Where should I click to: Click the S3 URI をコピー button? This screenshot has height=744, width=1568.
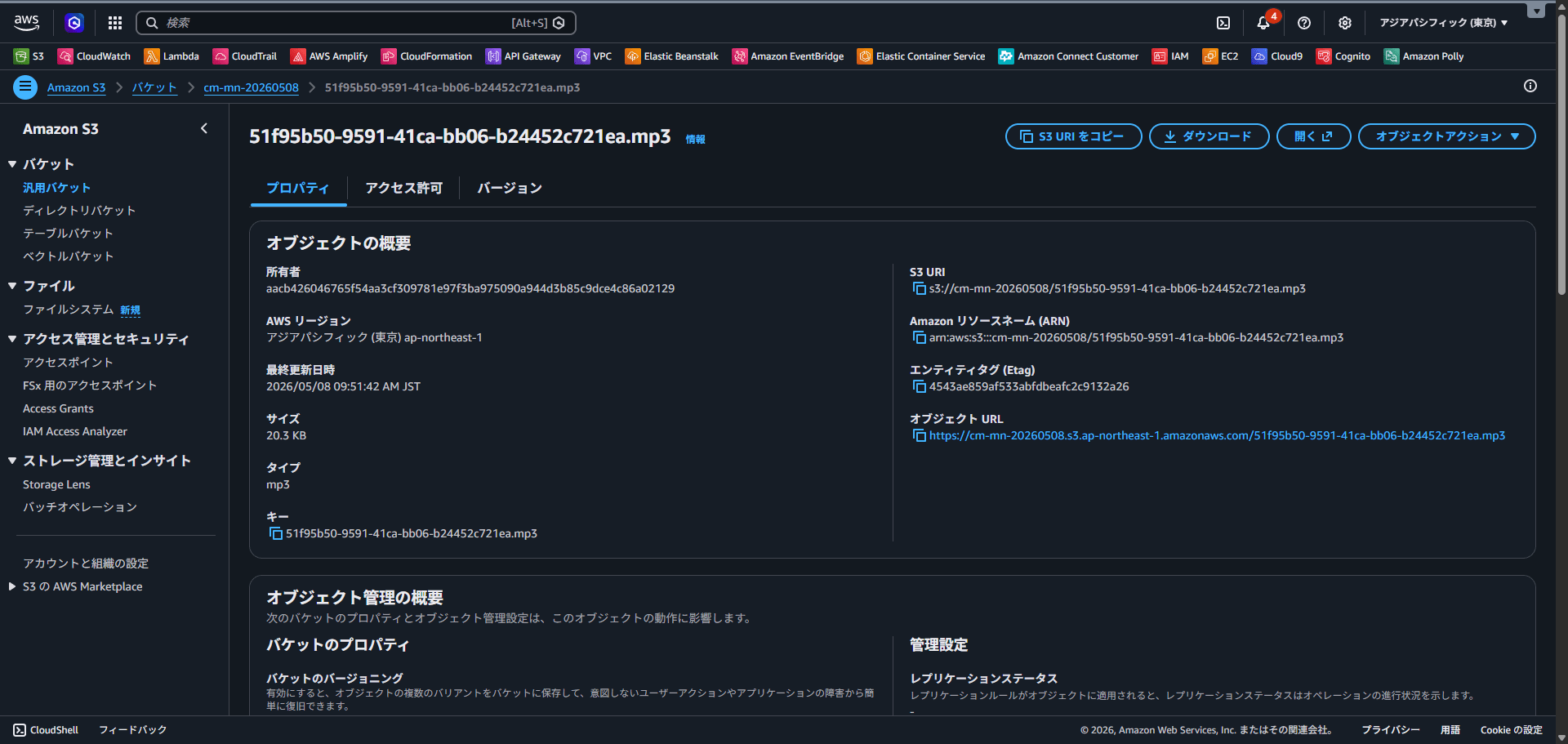[x=1073, y=136]
